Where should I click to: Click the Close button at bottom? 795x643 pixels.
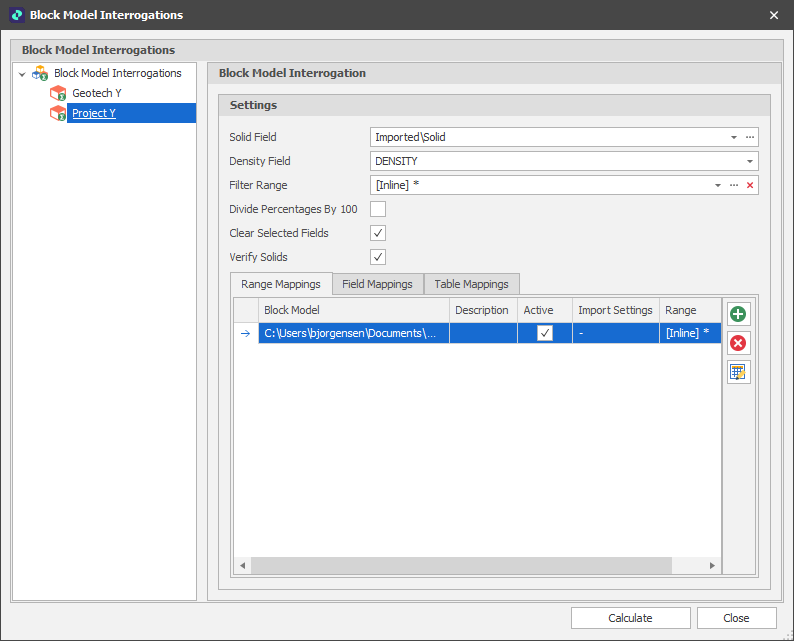click(736, 618)
